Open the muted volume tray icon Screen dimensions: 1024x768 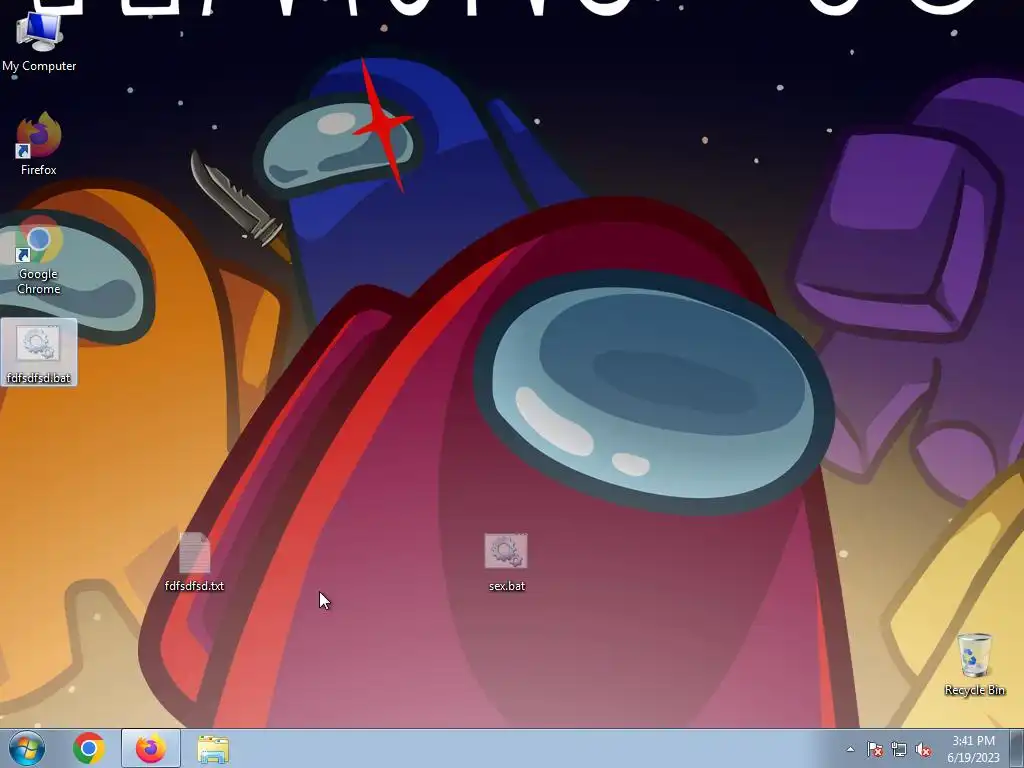[923, 749]
